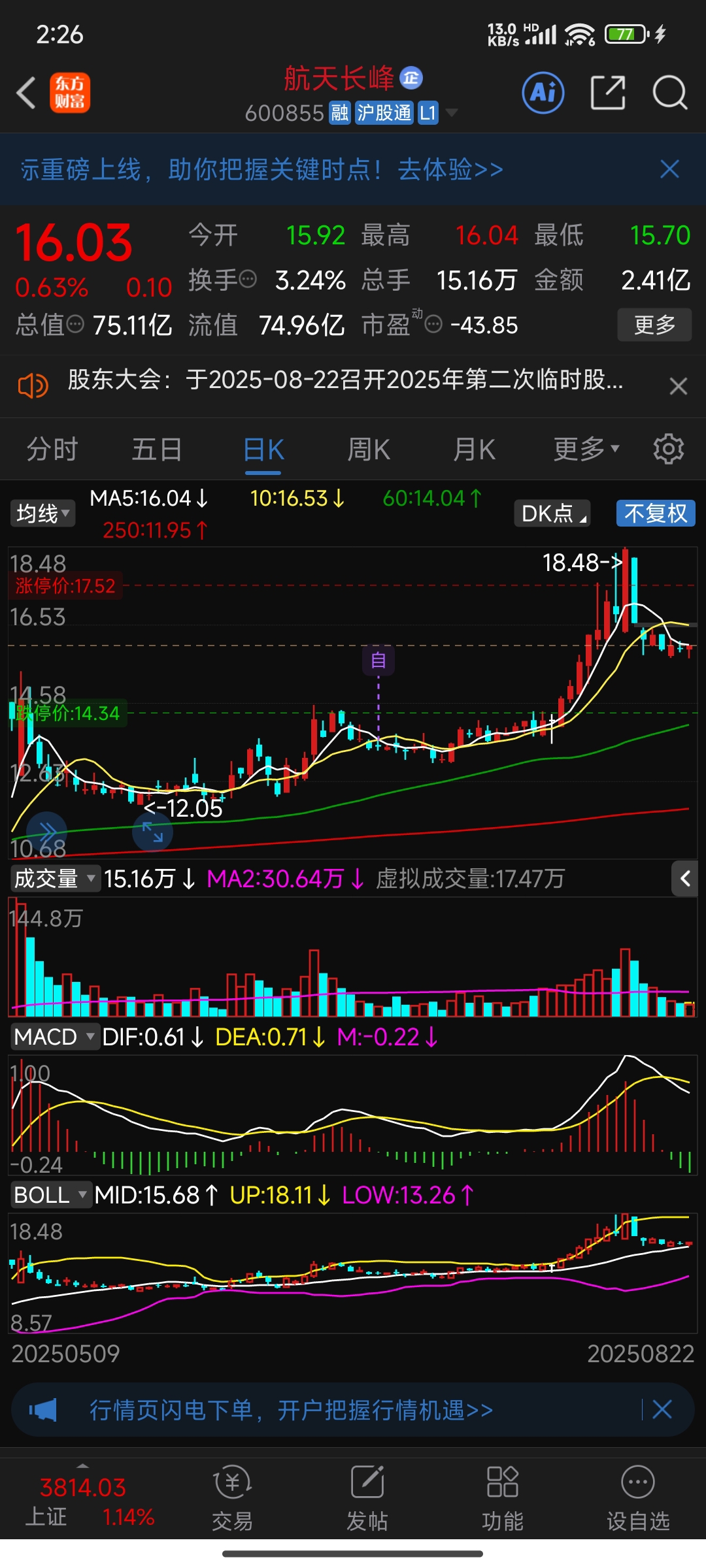The width and height of the screenshot is (706, 1568).
Task: Switch to the 五日 tab
Action: [157, 449]
